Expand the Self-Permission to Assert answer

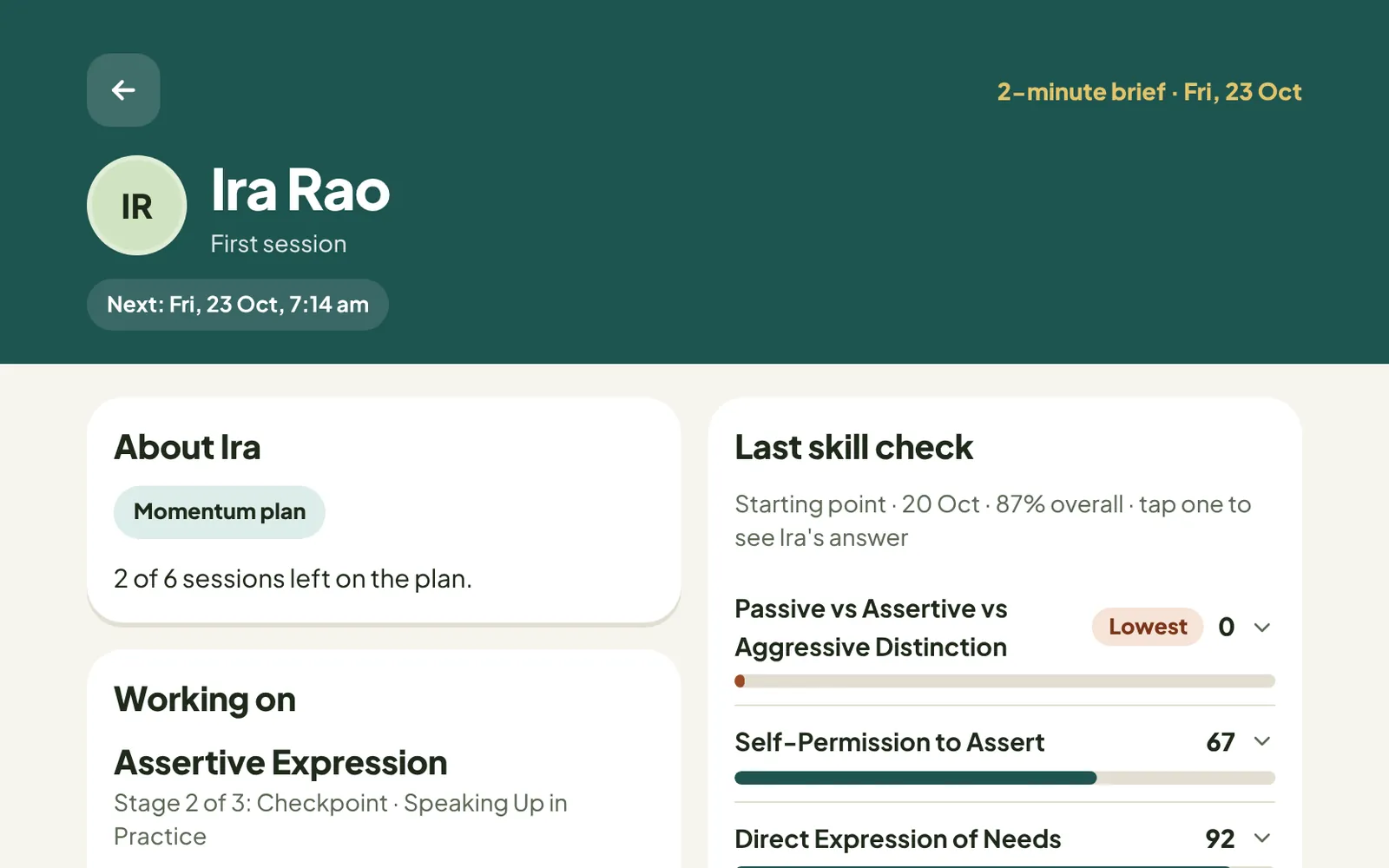click(1262, 741)
